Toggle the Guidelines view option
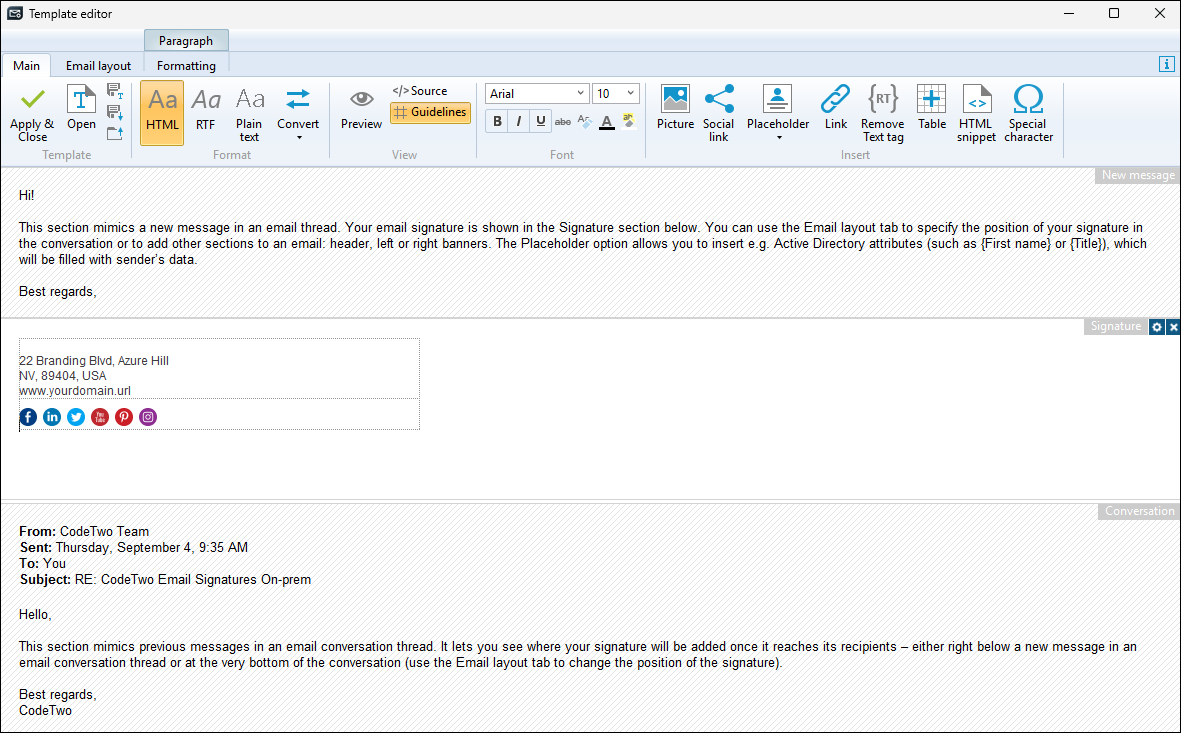 click(430, 113)
